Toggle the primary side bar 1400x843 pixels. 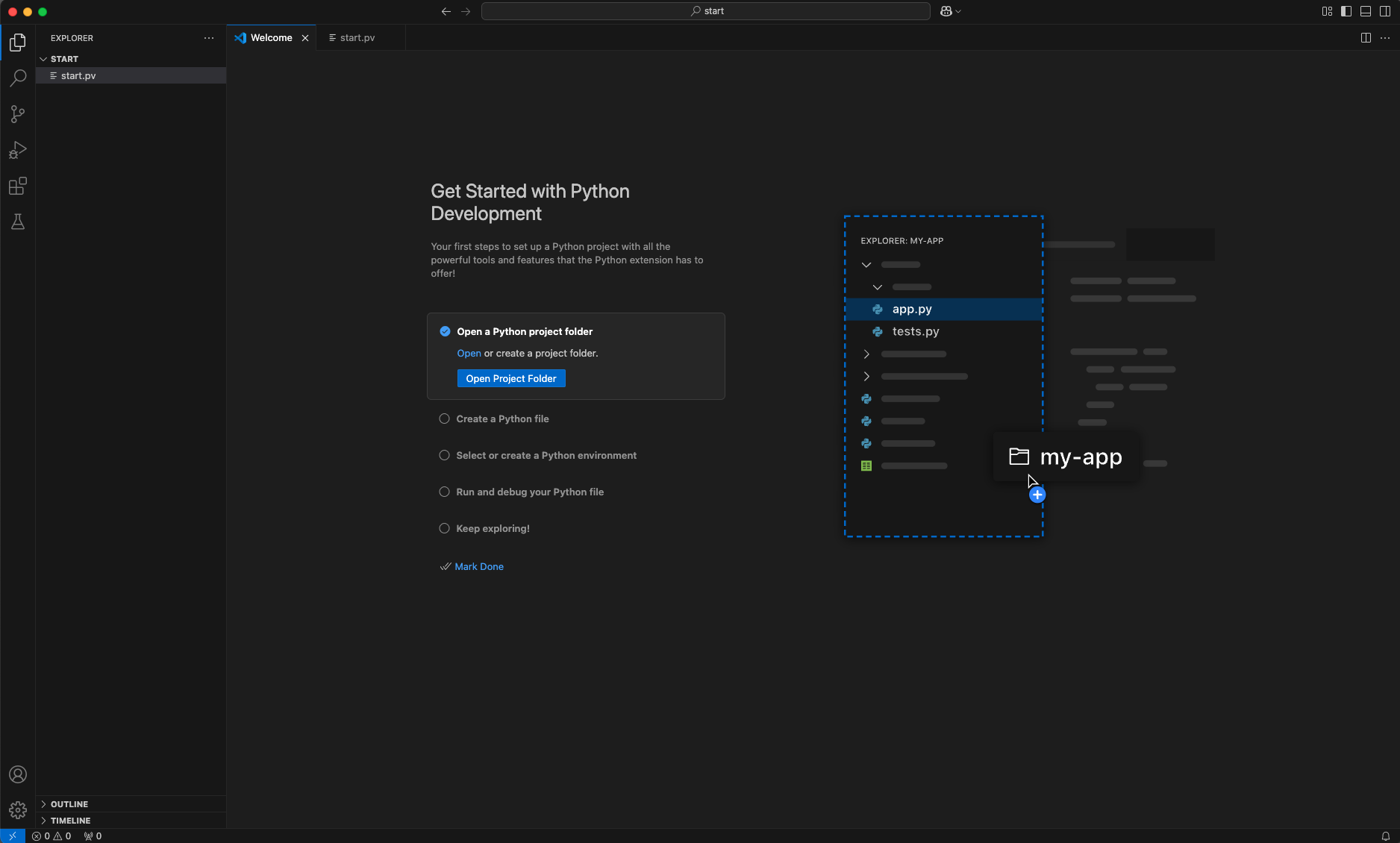coord(1346,11)
